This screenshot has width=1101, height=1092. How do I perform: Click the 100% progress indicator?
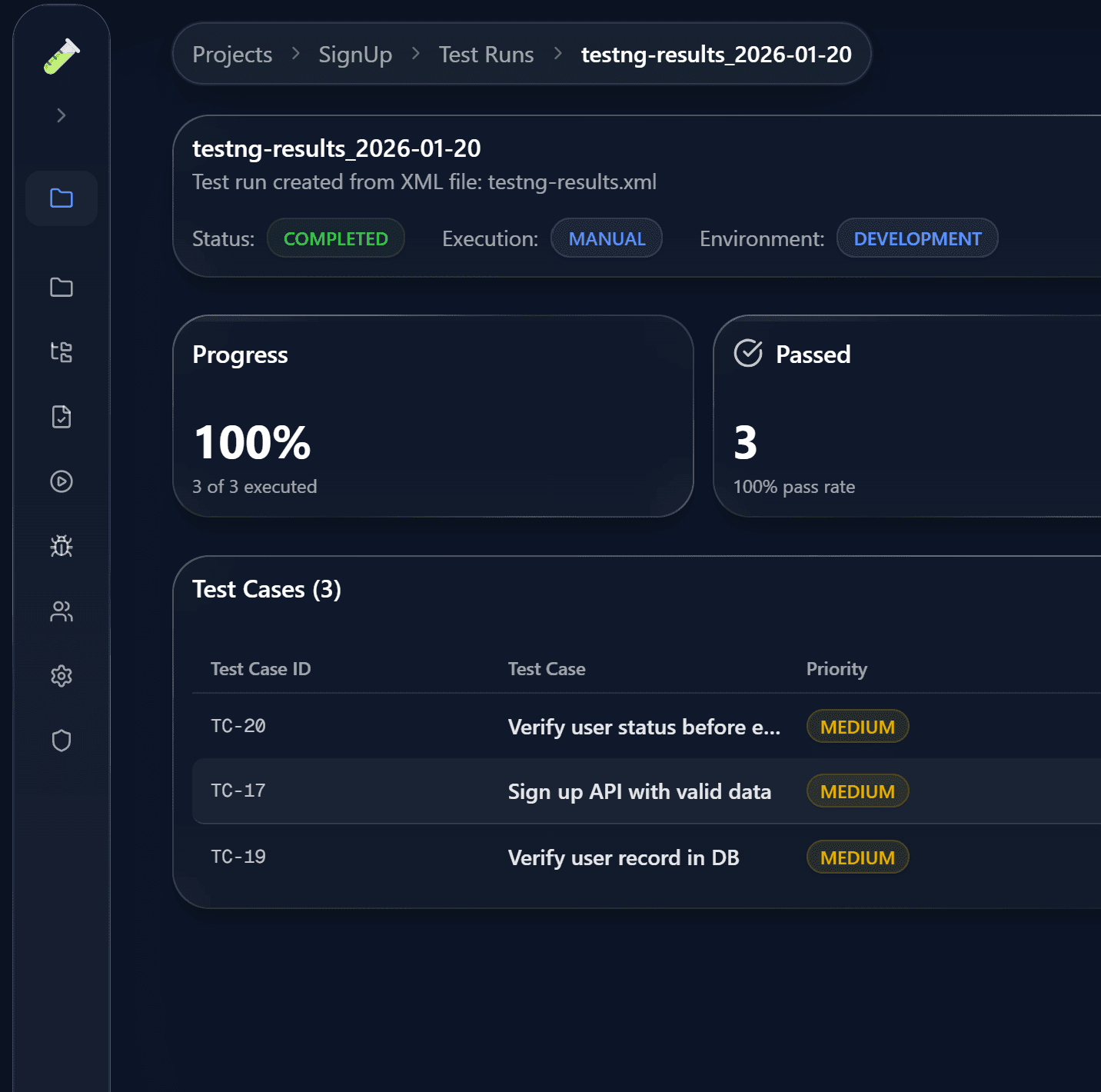tap(251, 441)
